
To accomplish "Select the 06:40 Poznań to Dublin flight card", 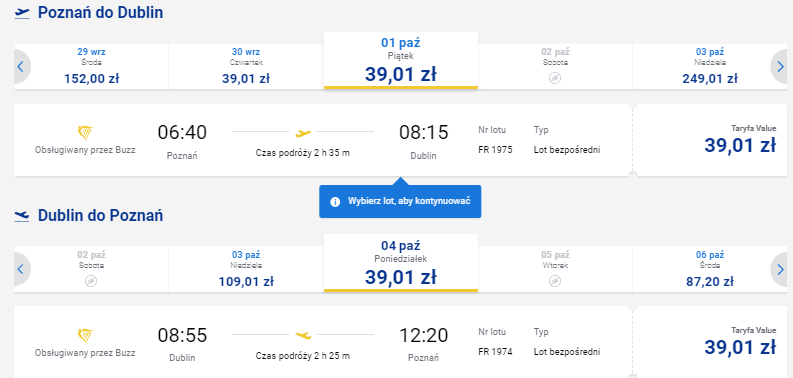I will pyautogui.click(x=323, y=140).
